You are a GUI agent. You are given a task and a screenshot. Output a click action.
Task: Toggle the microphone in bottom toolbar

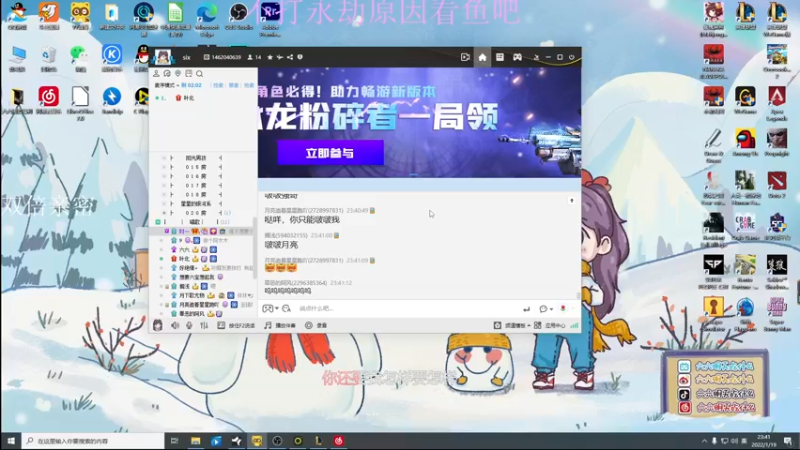(x=189, y=325)
